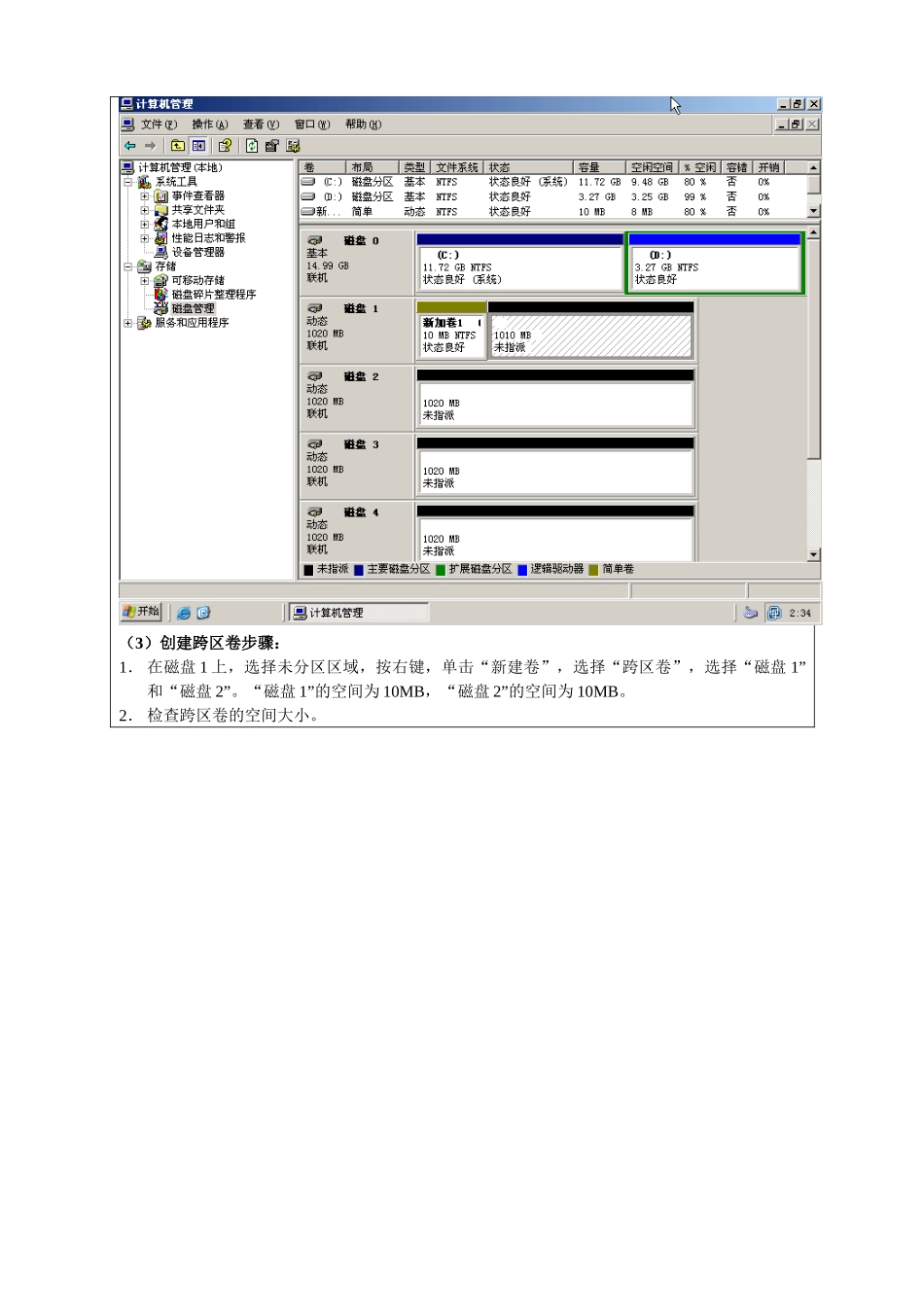The height and width of the screenshot is (1307, 924).
Task: Select the (D:) 3.27 GB NTFS partition block
Action: coord(715,263)
